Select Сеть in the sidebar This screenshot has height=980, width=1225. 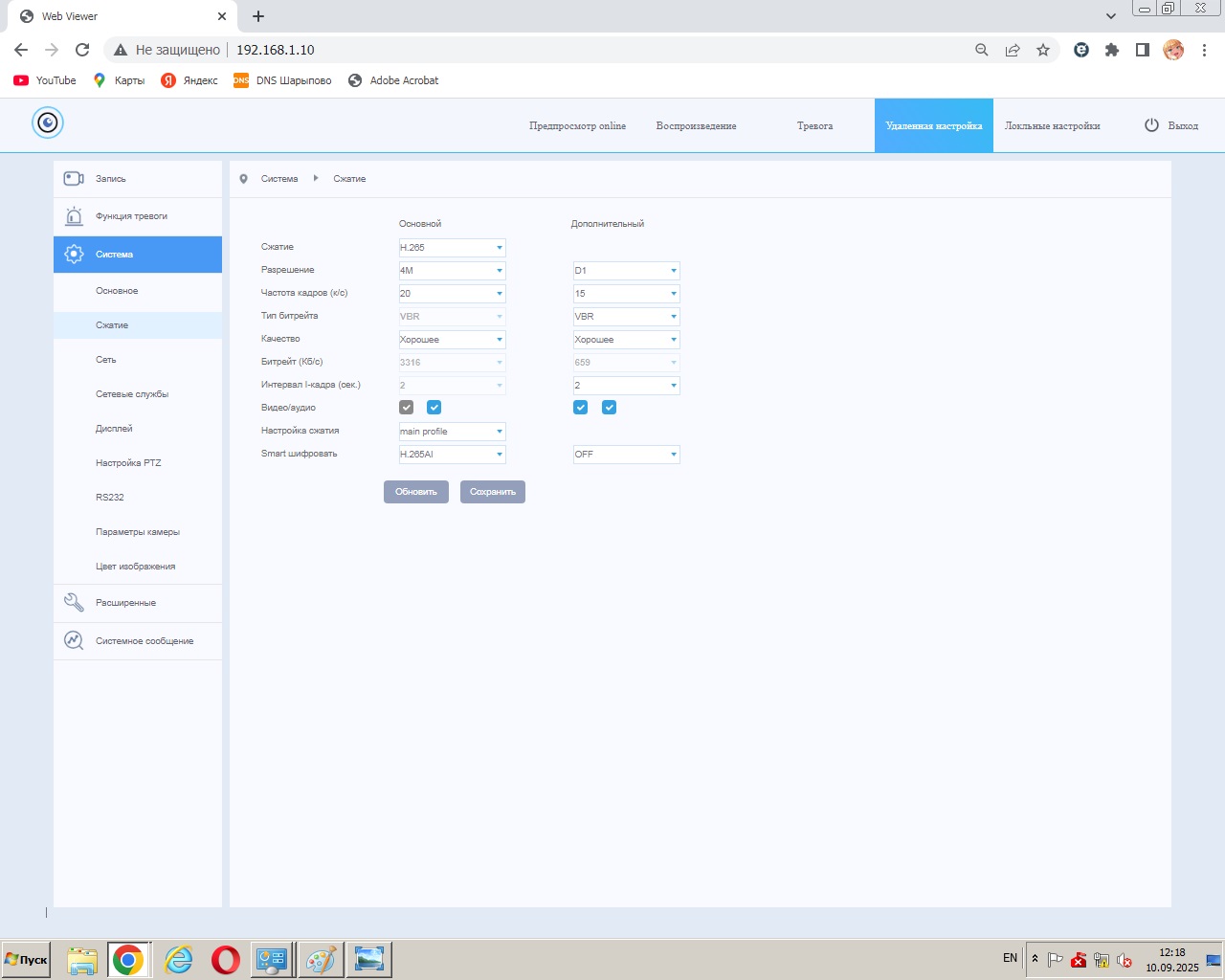pos(106,360)
